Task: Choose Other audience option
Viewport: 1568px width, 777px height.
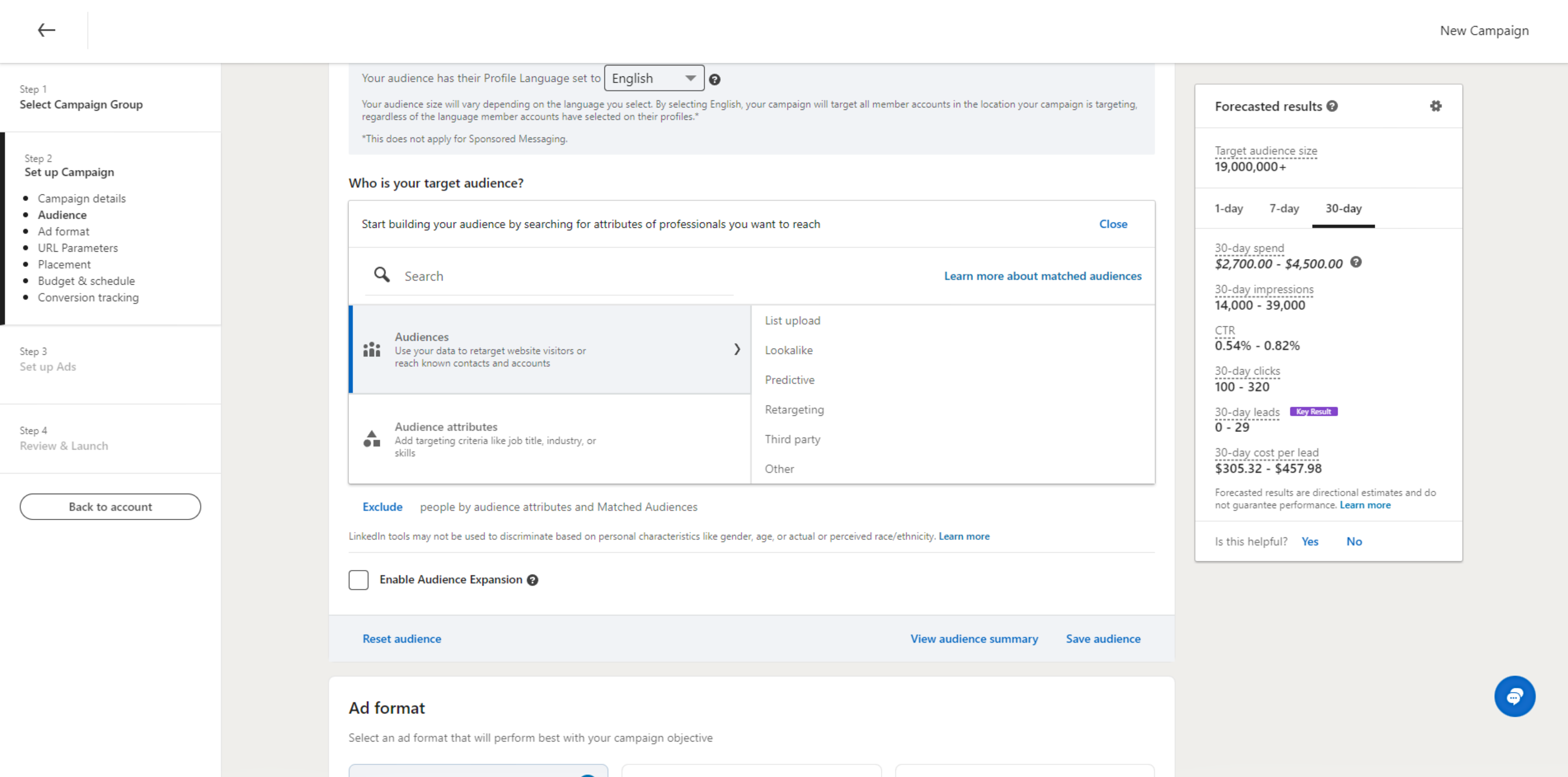Action: [779, 469]
